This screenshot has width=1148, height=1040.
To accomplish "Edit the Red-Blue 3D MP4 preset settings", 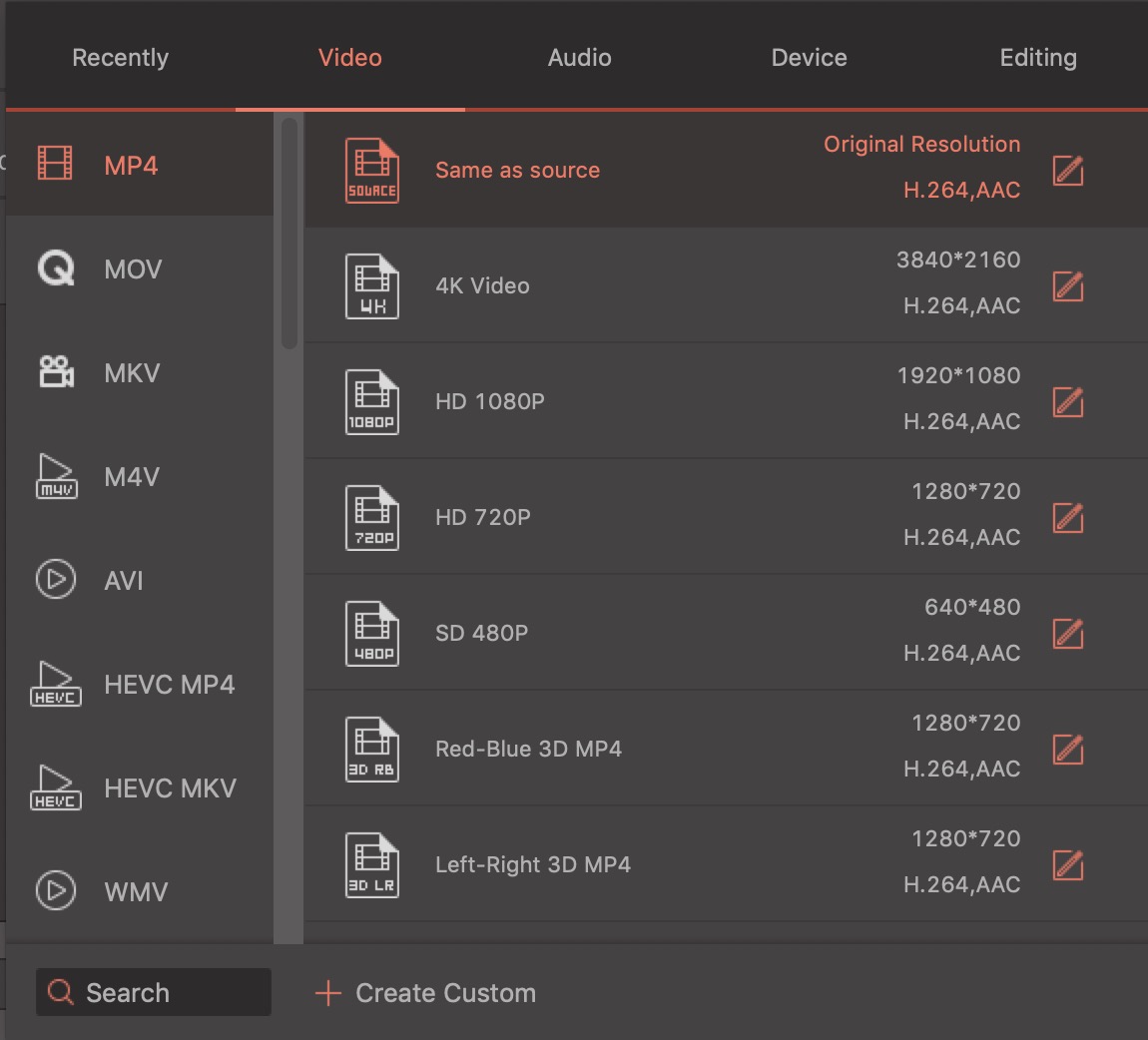I will click(x=1068, y=749).
